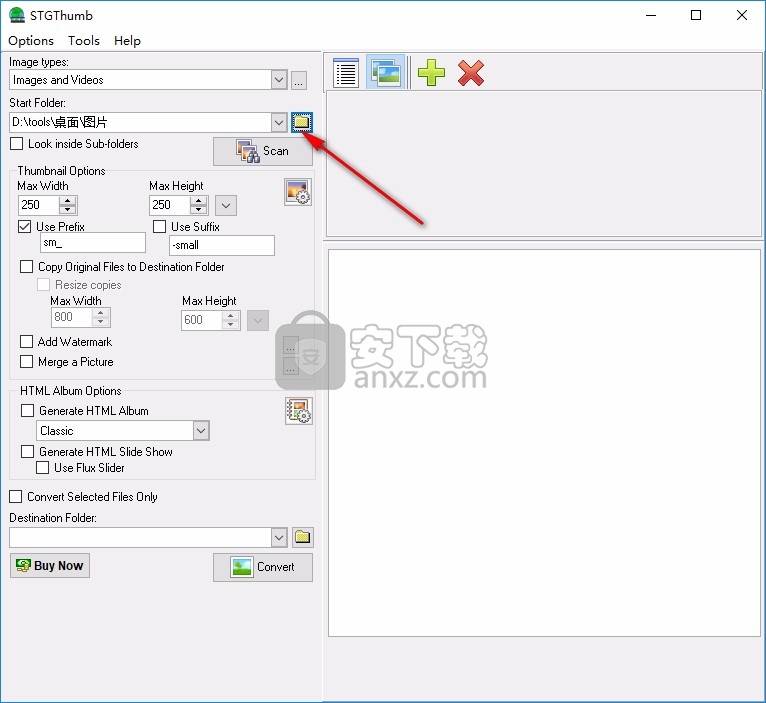766x703 pixels.
Task: Switch to thumbnail view in toolbar
Action: point(385,73)
